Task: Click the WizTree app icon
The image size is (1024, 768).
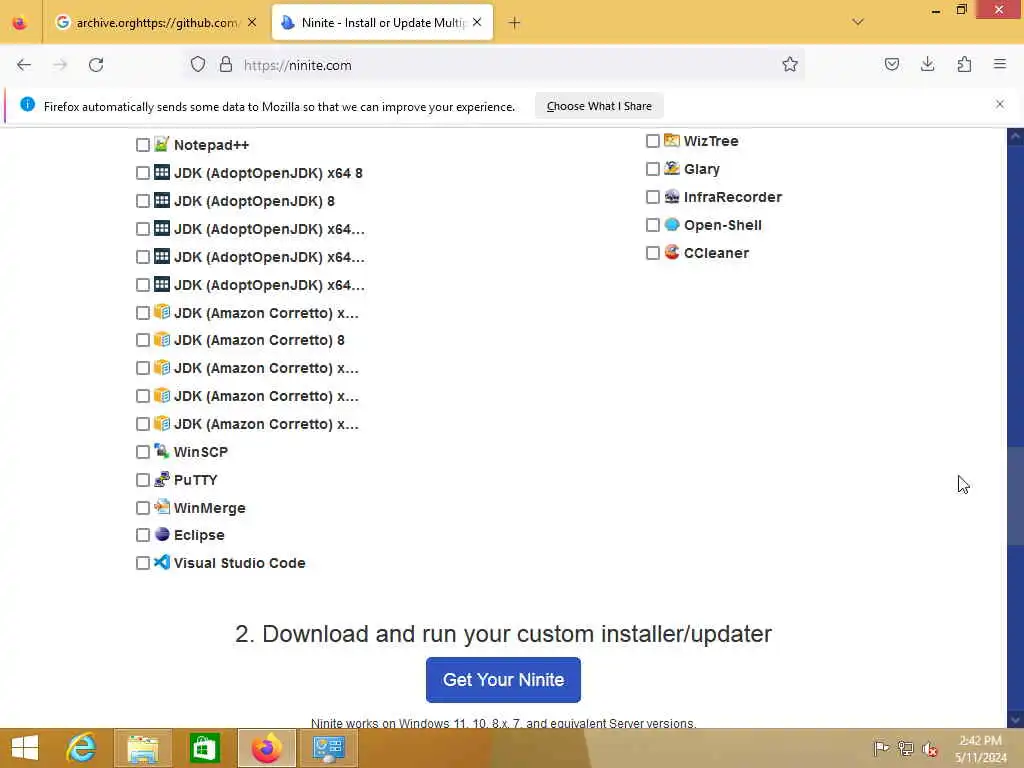Action: tap(671, 140)
